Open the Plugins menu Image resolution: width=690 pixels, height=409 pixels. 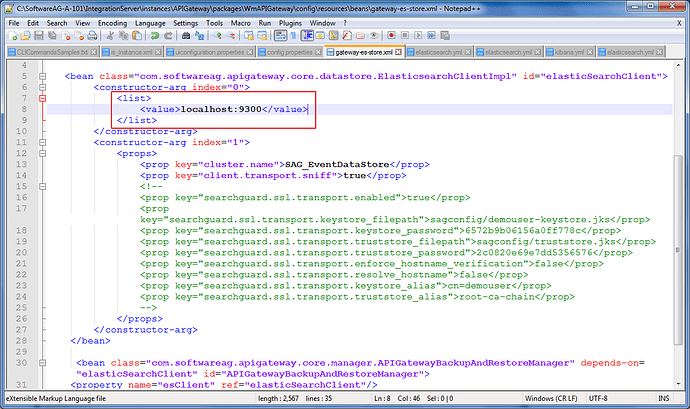[290, 23]
